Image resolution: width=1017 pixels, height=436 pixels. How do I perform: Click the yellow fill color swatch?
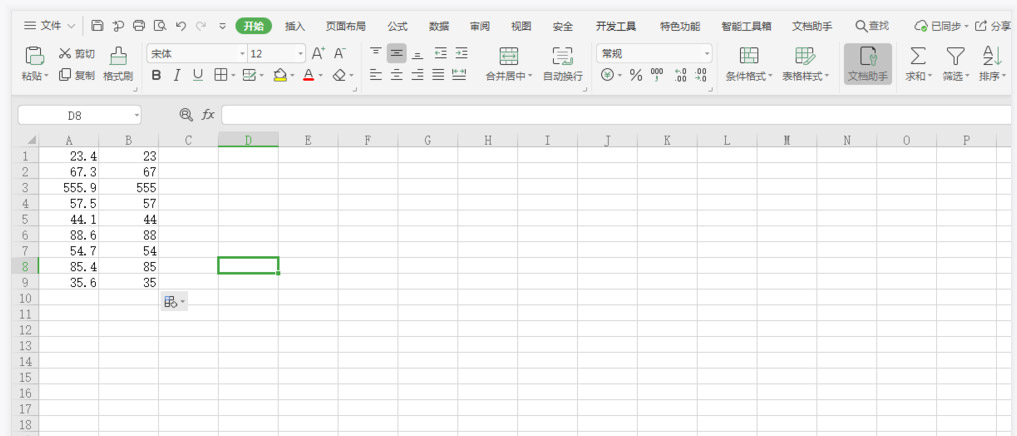point(280,75)
